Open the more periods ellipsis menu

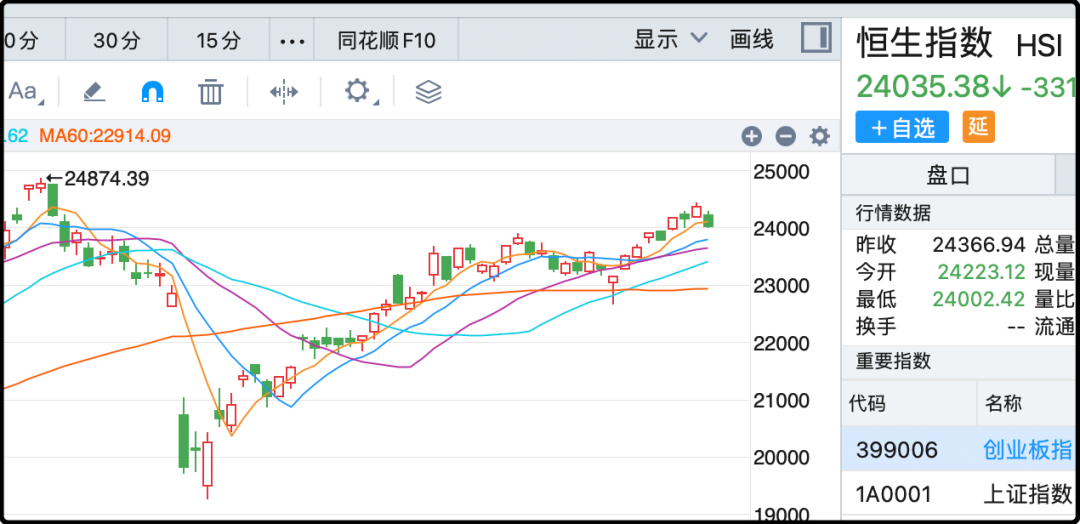click(x=291, y=41)
